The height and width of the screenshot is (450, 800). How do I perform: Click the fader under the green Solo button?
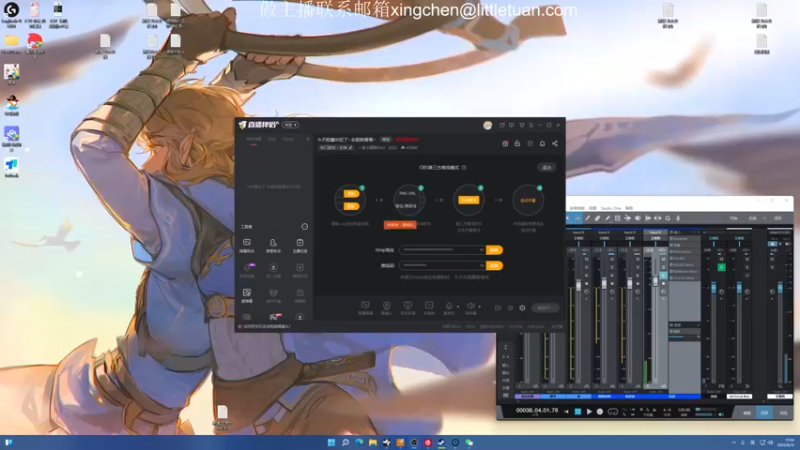[714, 289]
